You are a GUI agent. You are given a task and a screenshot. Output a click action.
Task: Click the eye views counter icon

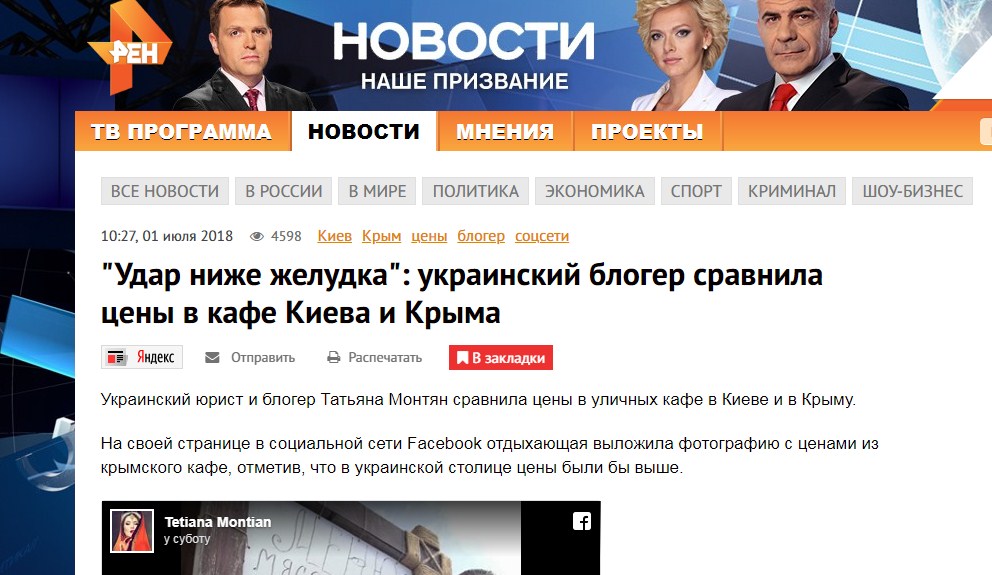[257, 237]
